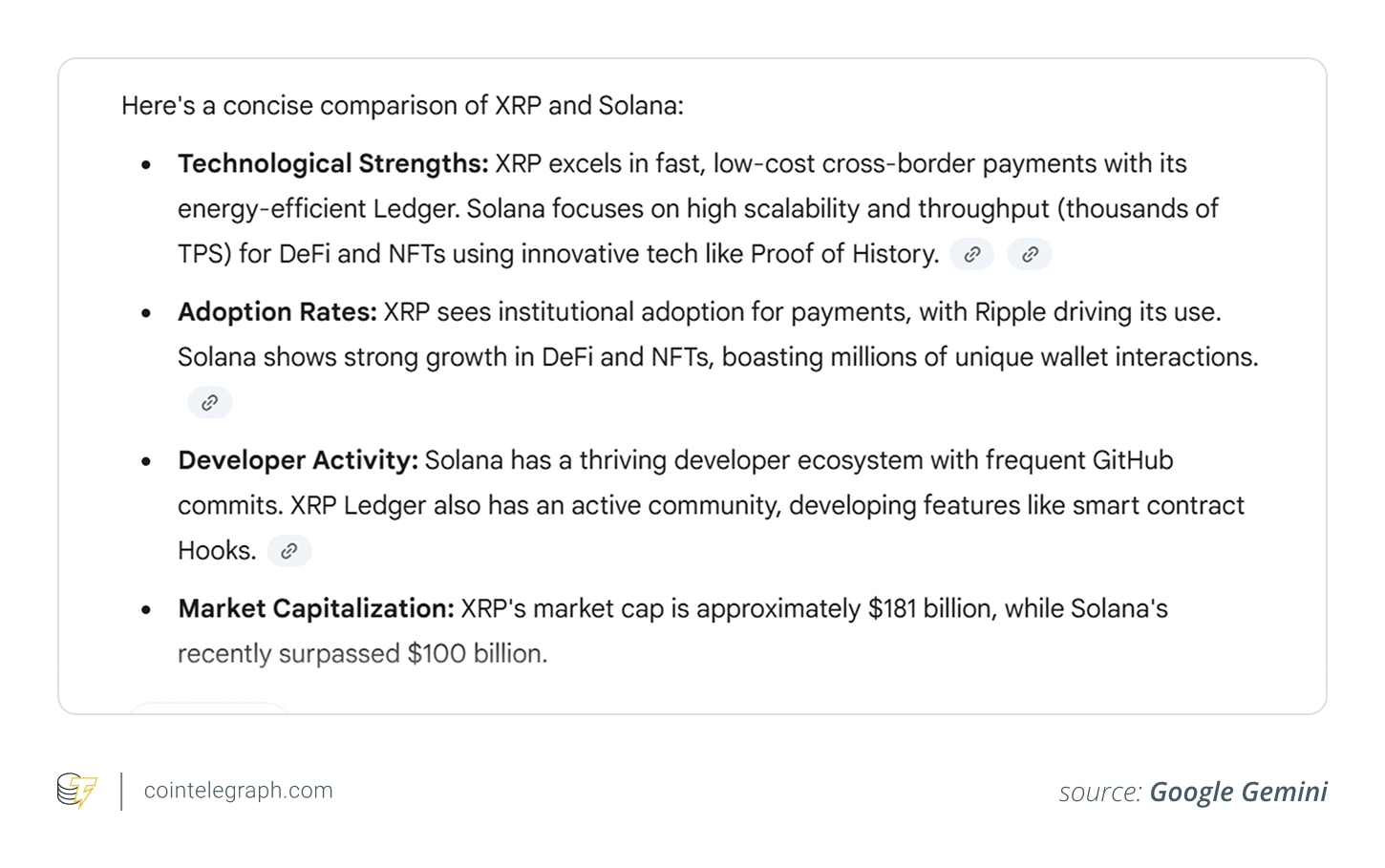Click the intro line 'Here's a concise comparison'
The image size is (1385, 868).
402,105
